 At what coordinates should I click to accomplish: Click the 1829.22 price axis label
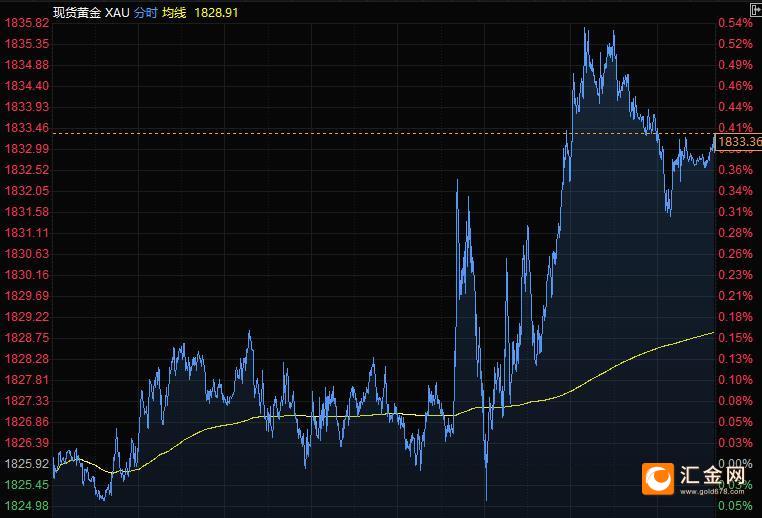pyautogui.click(x=27, y=317)
